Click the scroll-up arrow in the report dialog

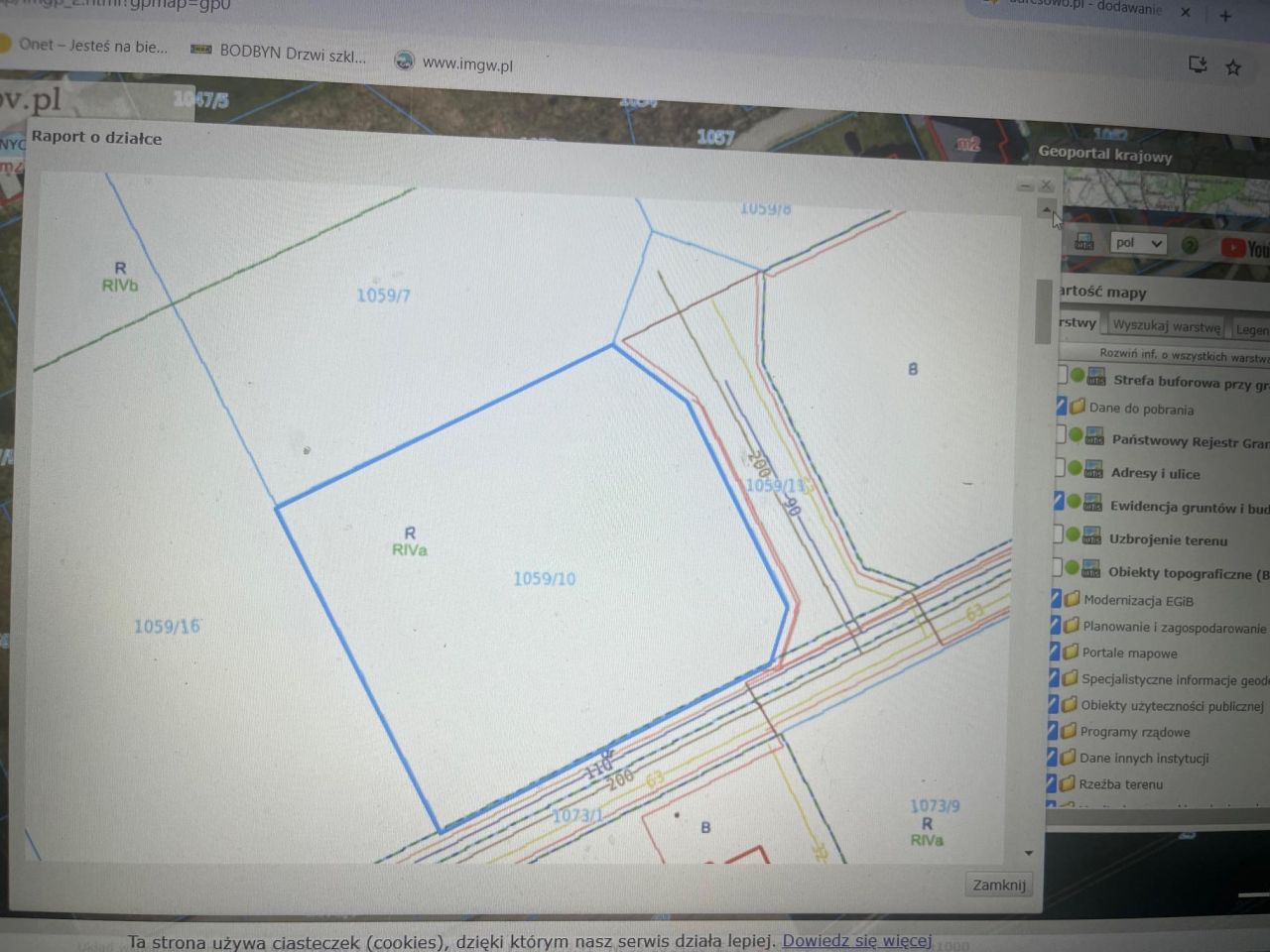click(1047, 209)
